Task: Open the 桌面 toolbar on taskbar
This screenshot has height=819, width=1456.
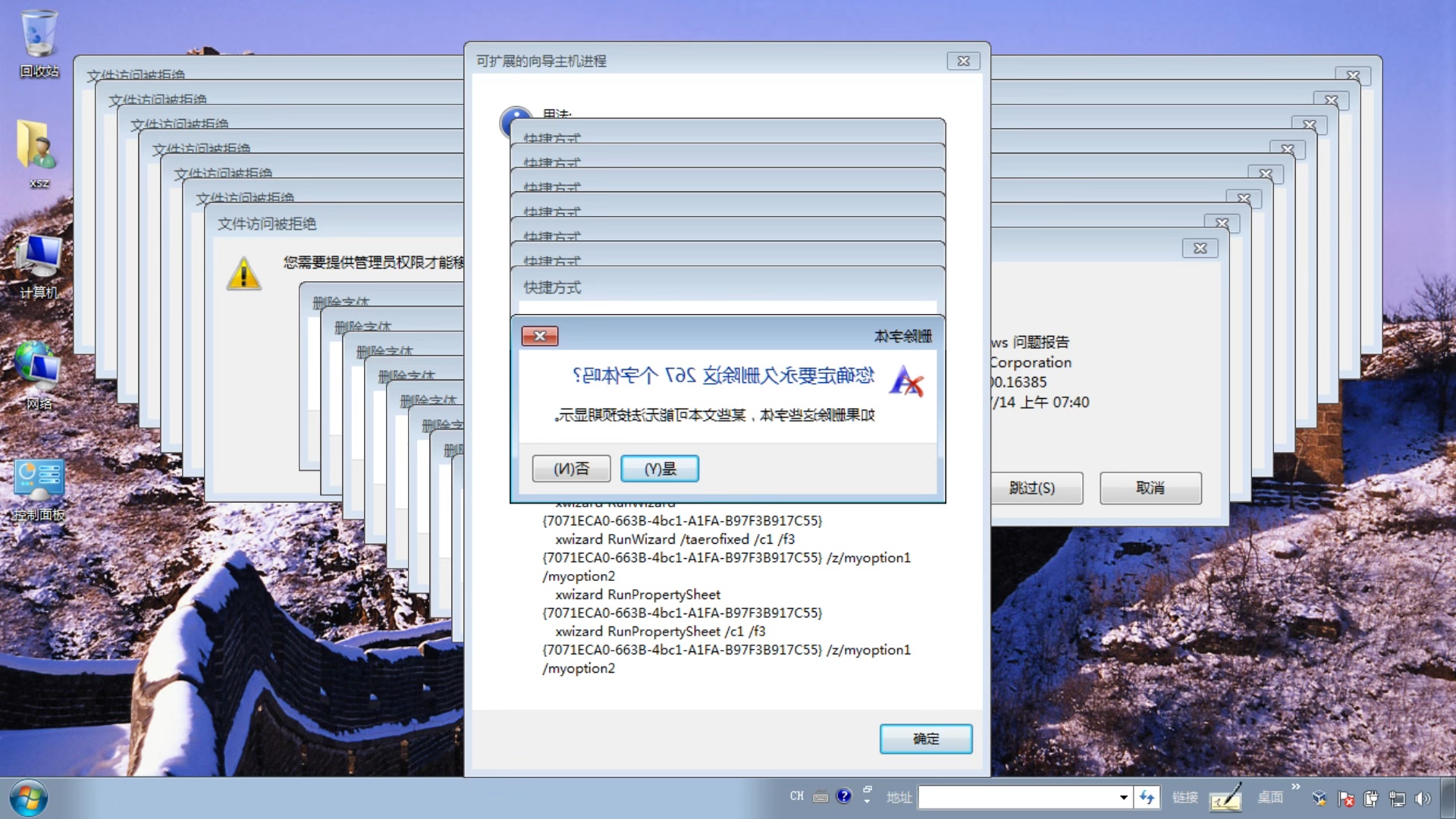Action: (1270, 797)
